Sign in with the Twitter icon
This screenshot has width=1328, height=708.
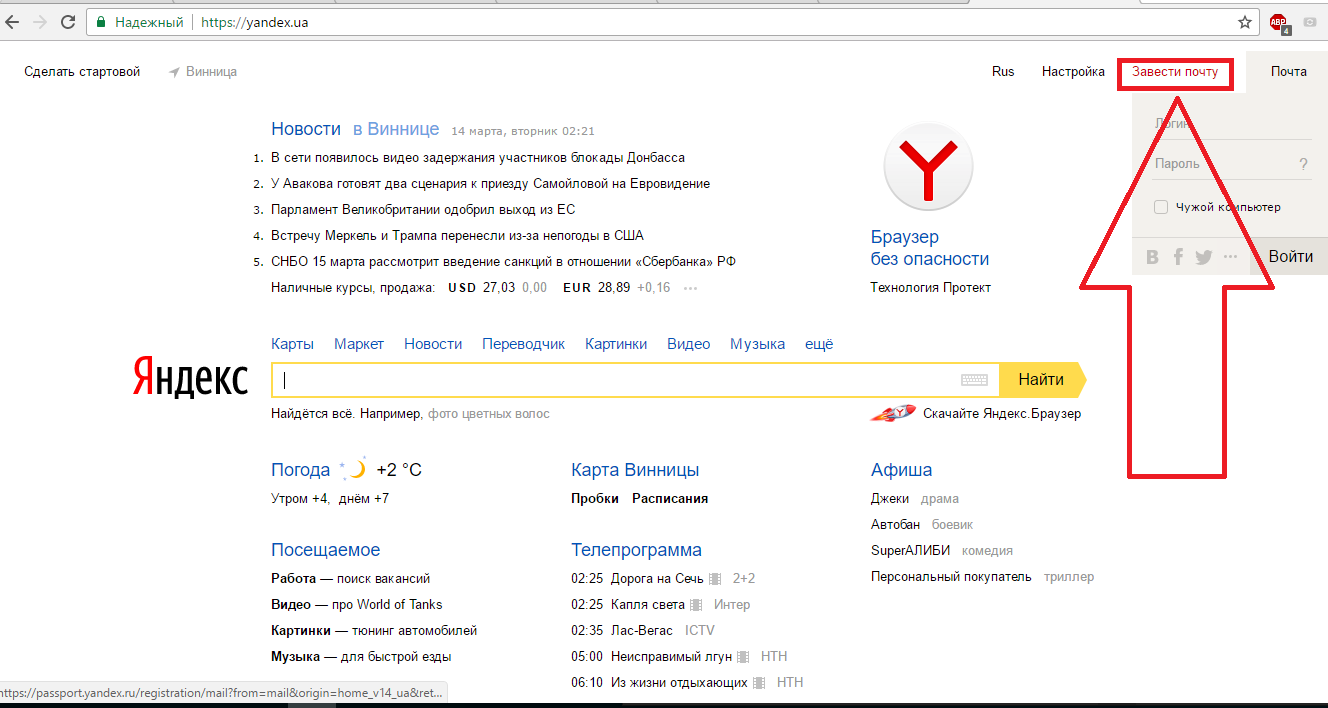coord(1203,257)
